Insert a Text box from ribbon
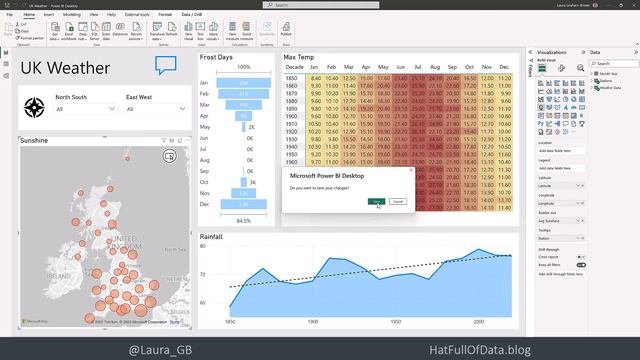 (200, 31)
